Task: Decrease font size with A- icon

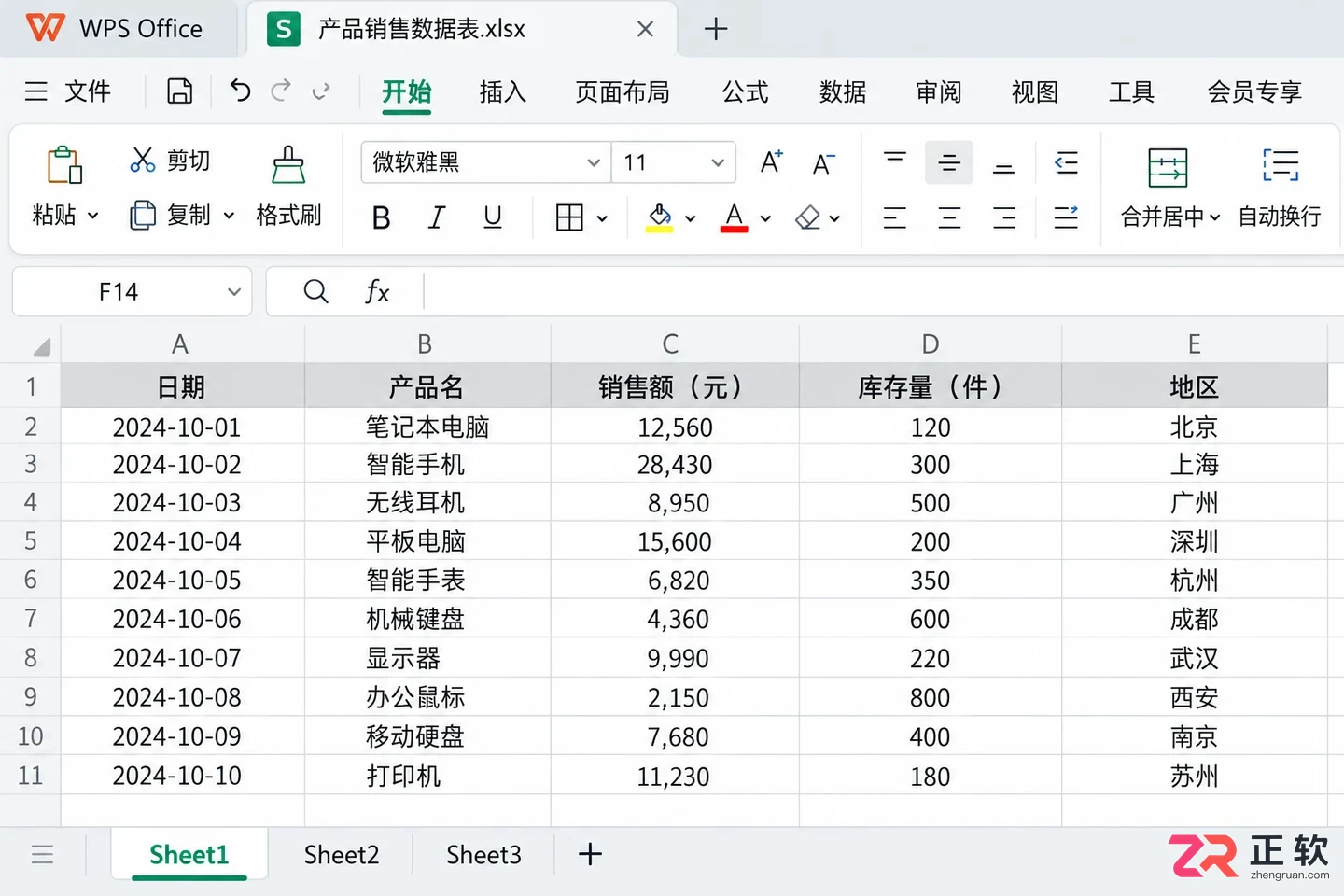Action: pyautogui.click(x=822, y=163)
